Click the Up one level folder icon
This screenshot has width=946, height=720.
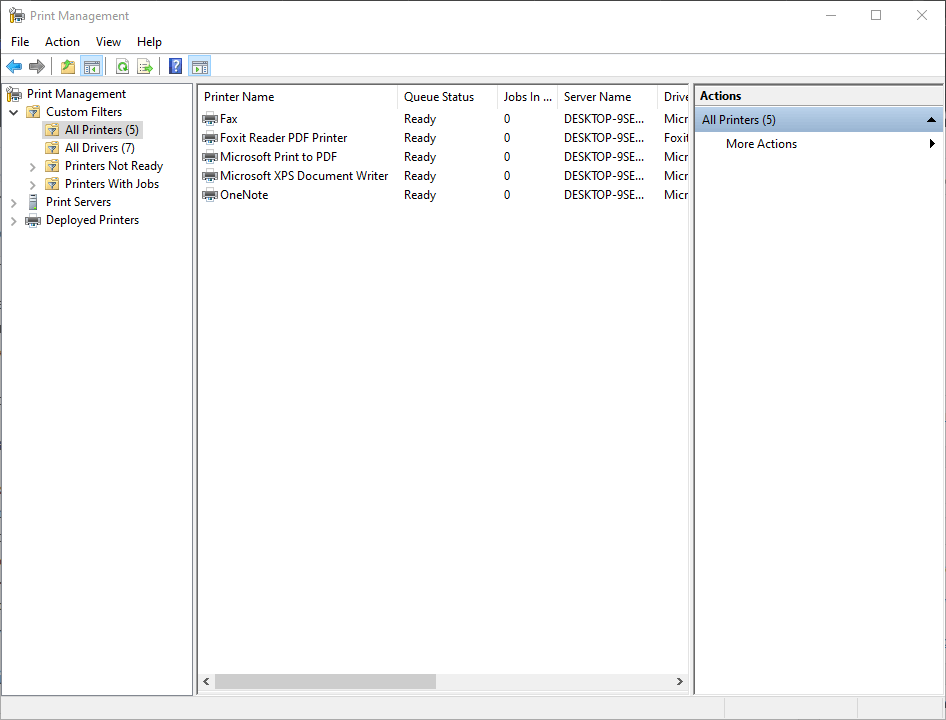[68, 66]
